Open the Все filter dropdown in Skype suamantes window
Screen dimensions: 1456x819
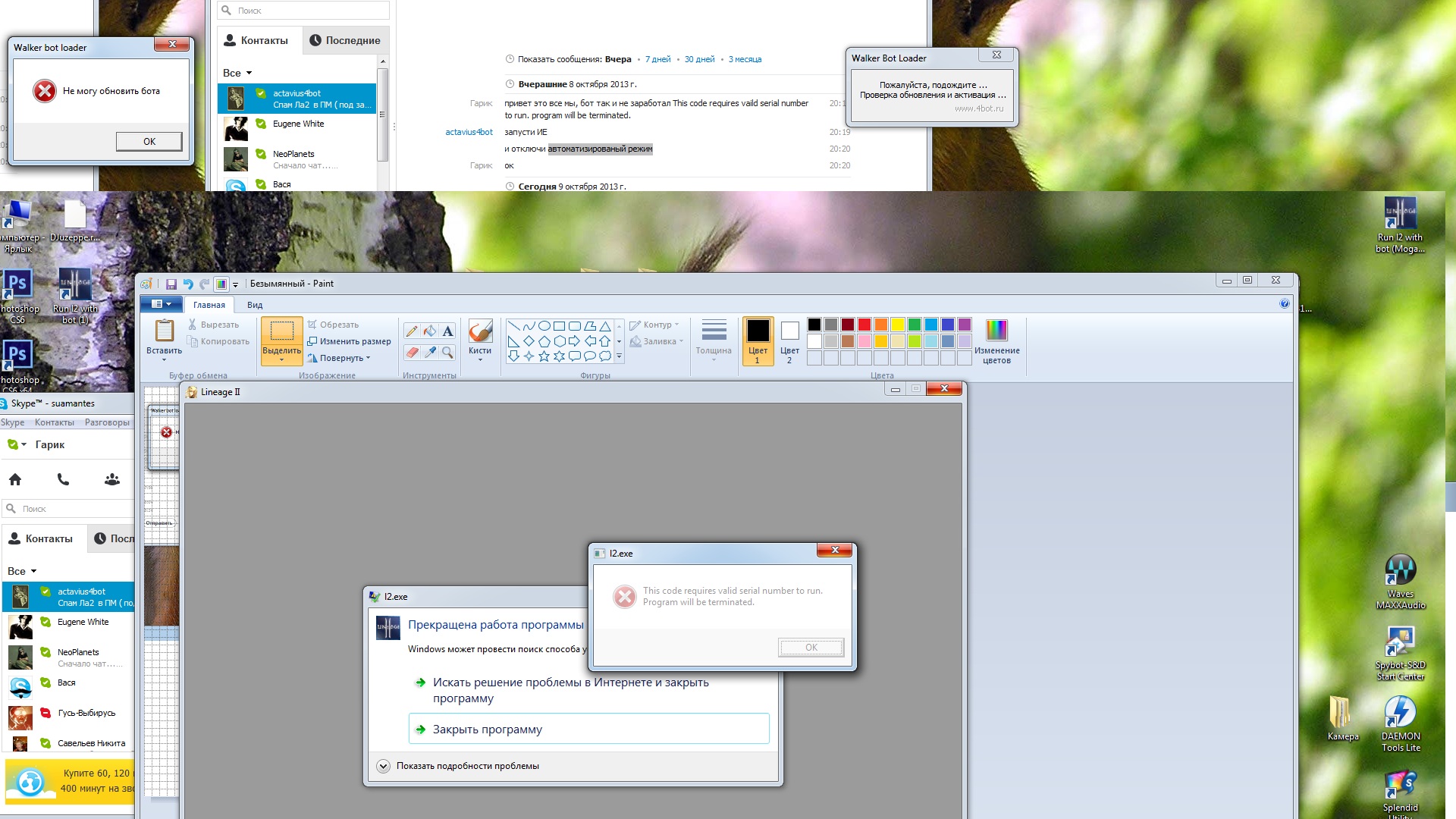pos(22,571)
